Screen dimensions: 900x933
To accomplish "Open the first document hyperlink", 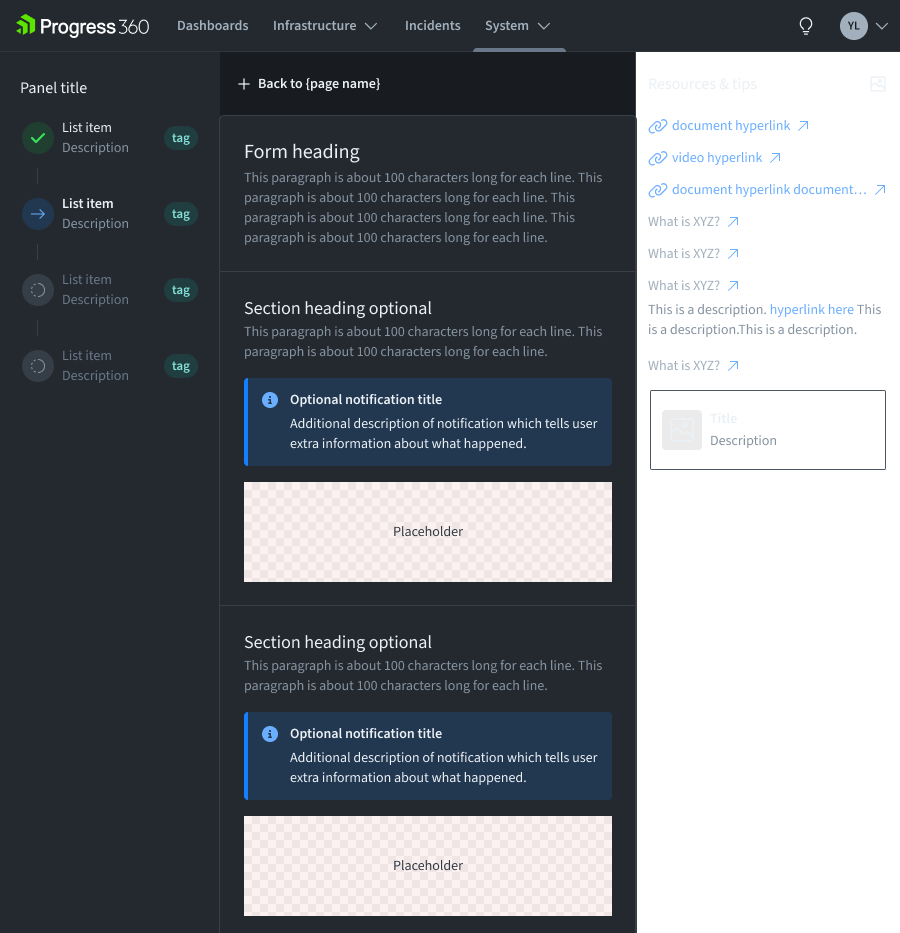I will pyautogui.click(x=730, y=126).
